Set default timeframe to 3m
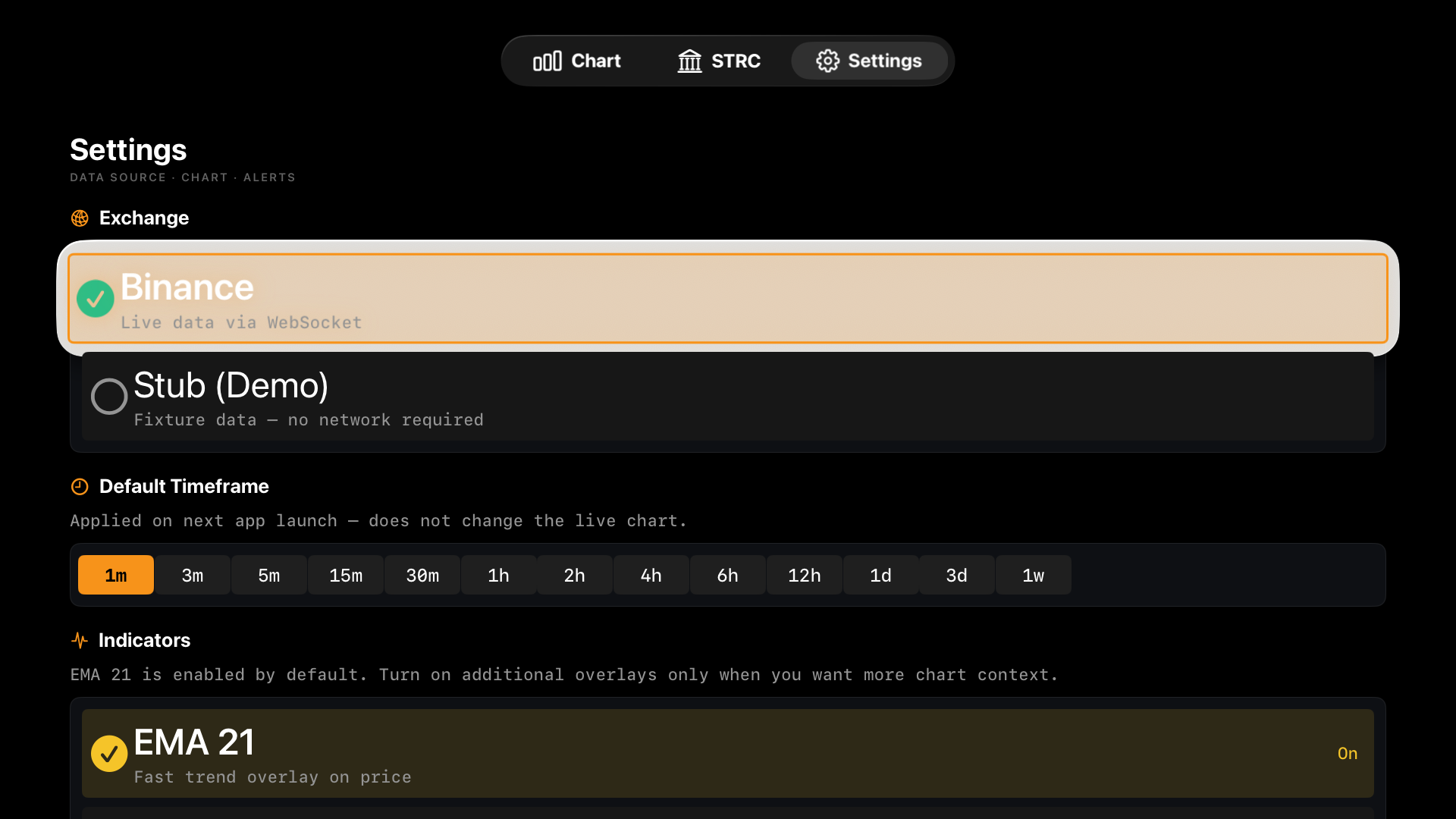The width and height of the screenshot is (1456, 819). pyautogui.click(x=193, y=575)
